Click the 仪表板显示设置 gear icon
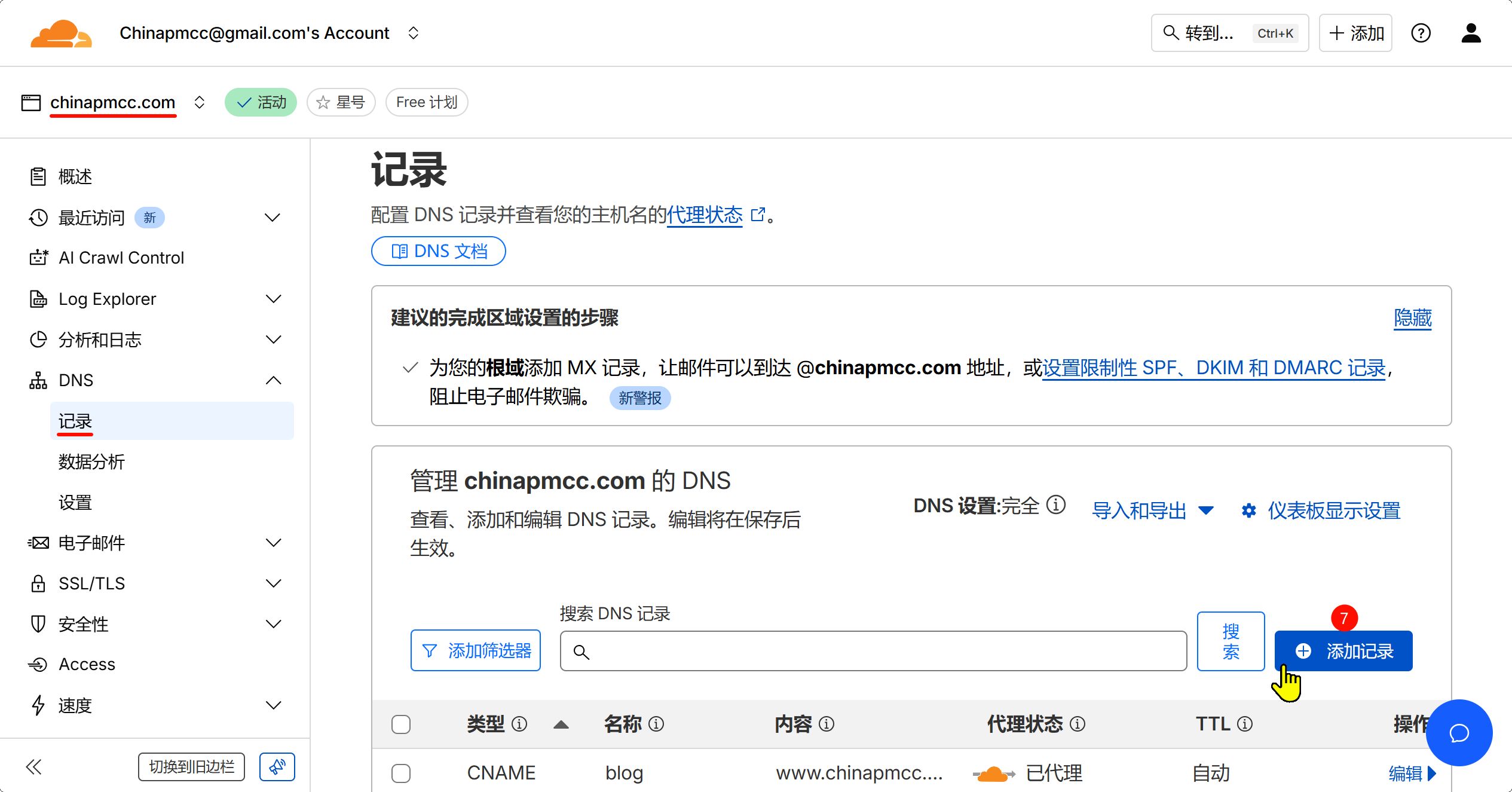1512x792 pixels. [1248, 510]
